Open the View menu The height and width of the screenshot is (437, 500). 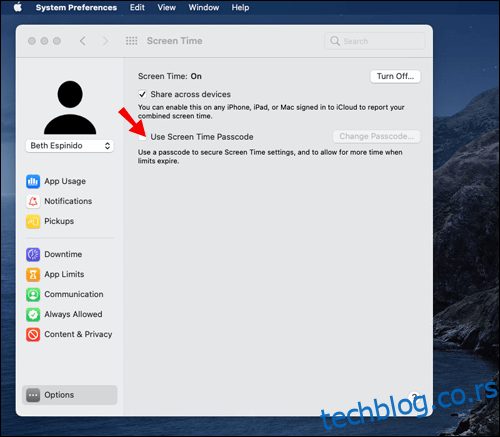tap(167, 7)
